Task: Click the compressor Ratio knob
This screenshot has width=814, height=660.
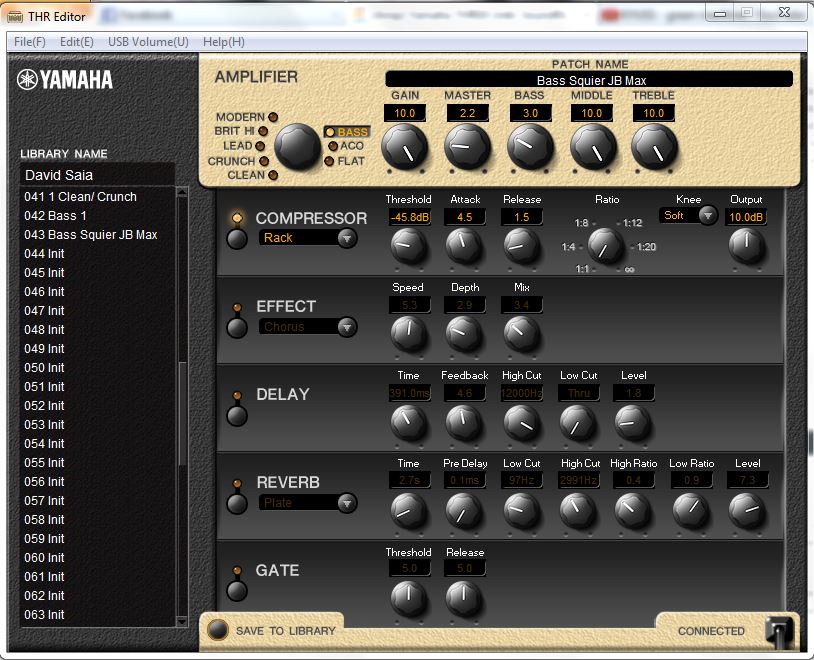Action: tap(605, 245)
